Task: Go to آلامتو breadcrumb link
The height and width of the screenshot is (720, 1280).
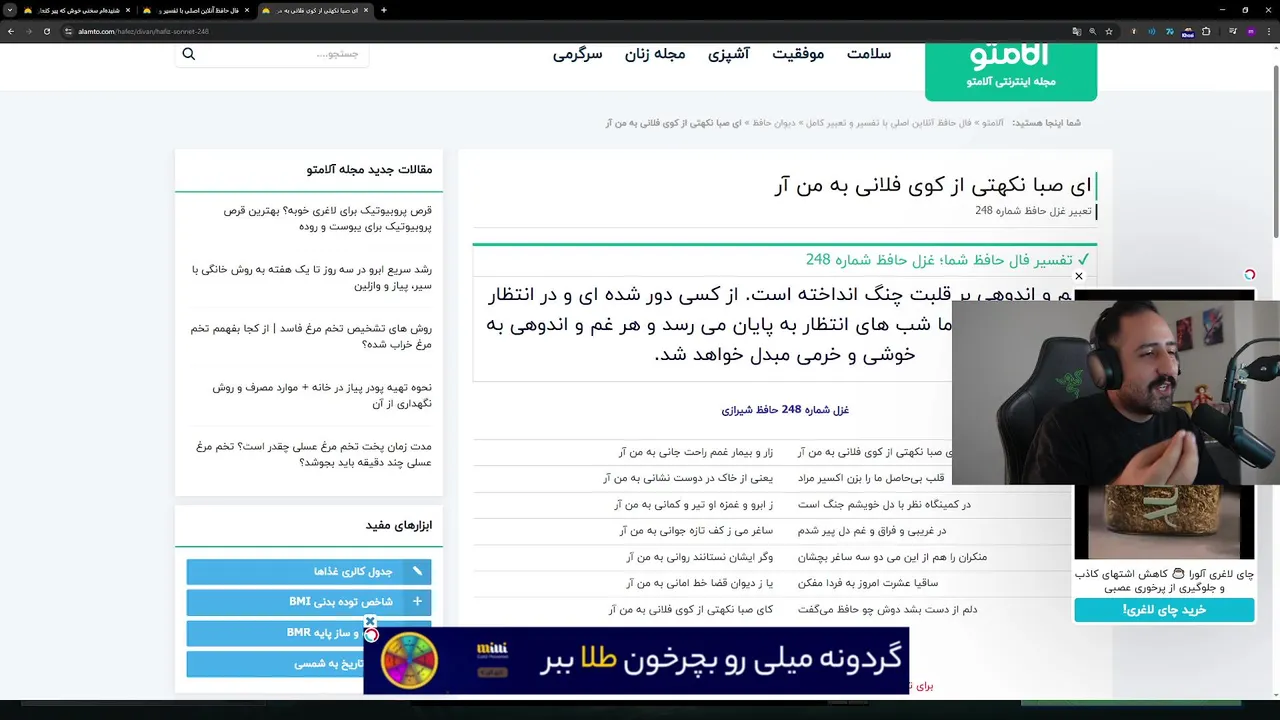Action: point(993,123)
